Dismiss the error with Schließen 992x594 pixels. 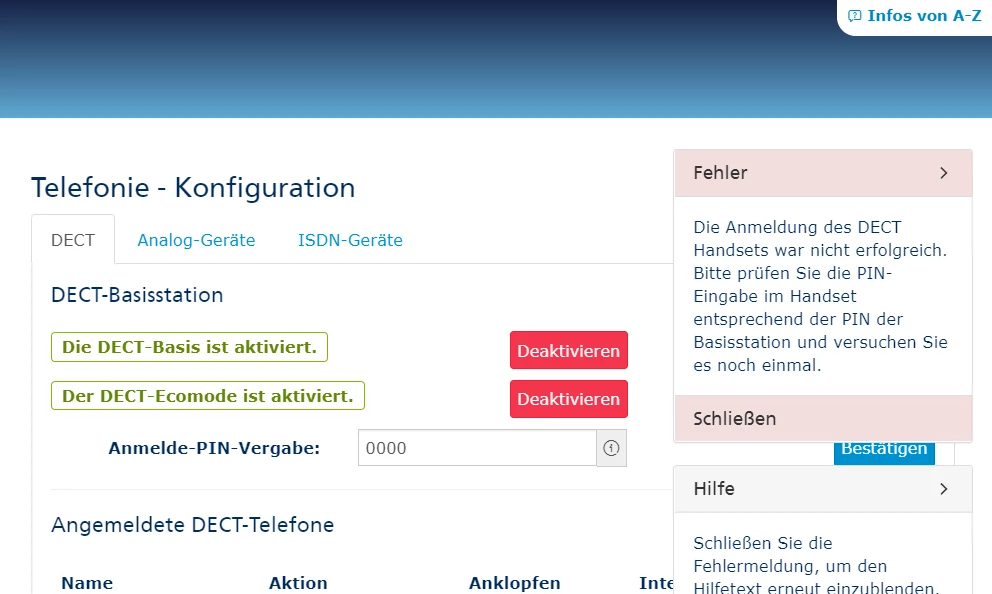(735, 419)
